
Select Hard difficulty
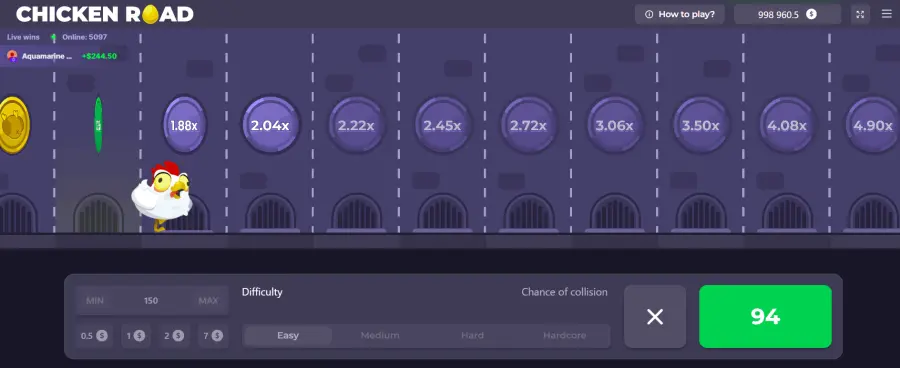click(x=472, y=335)
